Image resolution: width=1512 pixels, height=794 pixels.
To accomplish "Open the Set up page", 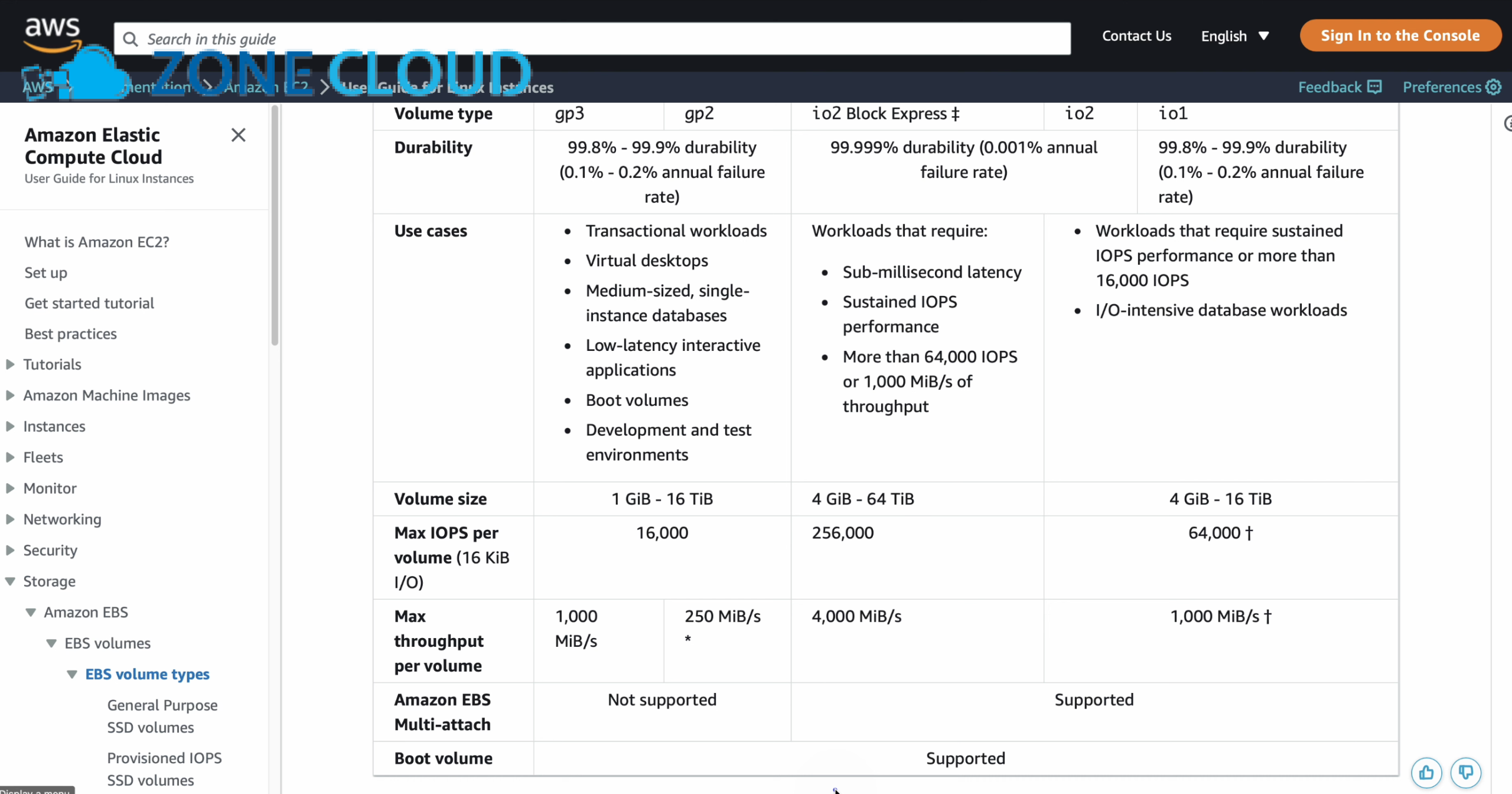I will (x=46, y=273).
